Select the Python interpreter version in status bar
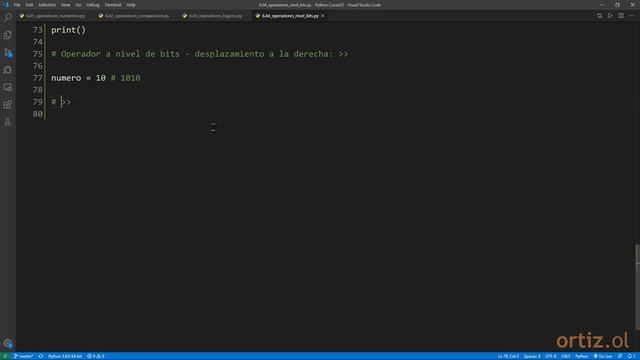640x360 pixels. tap(65, 356)
